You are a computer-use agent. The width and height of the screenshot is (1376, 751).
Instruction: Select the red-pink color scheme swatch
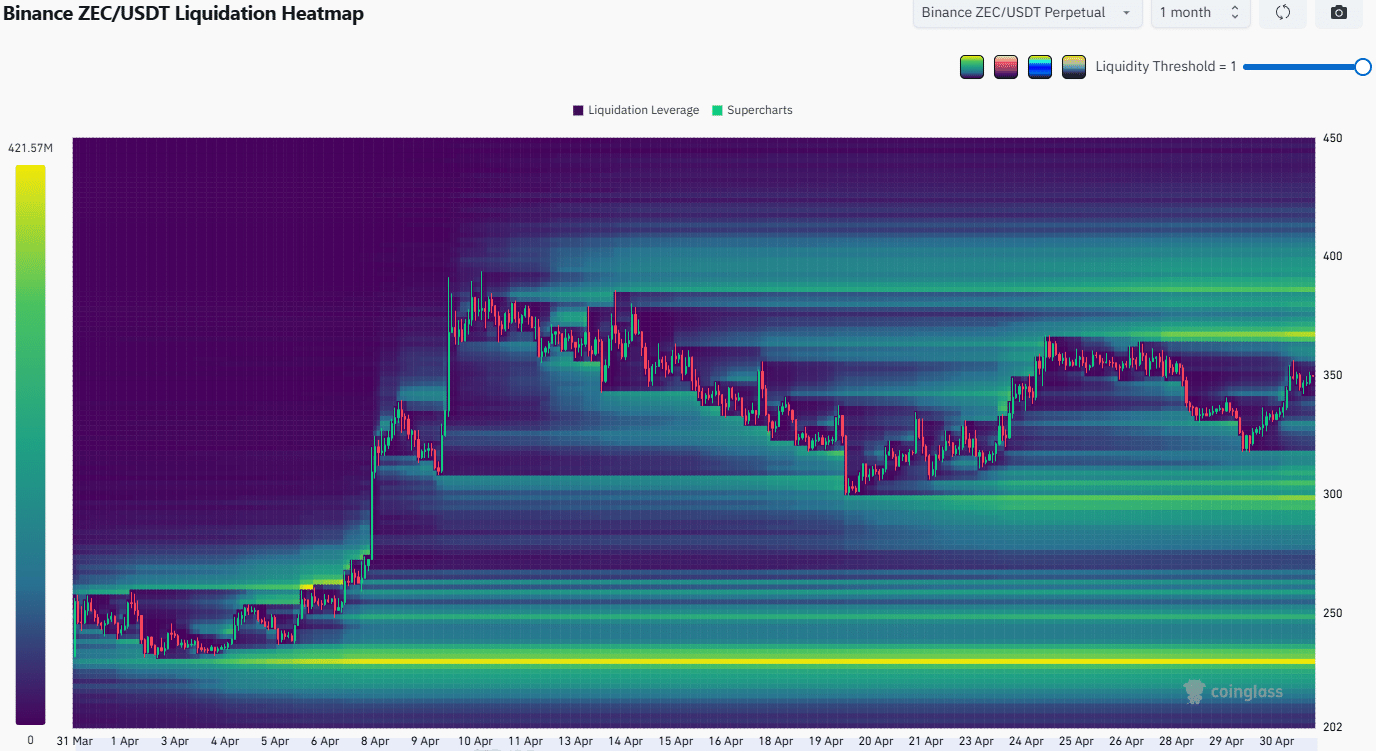(1006, 67)
